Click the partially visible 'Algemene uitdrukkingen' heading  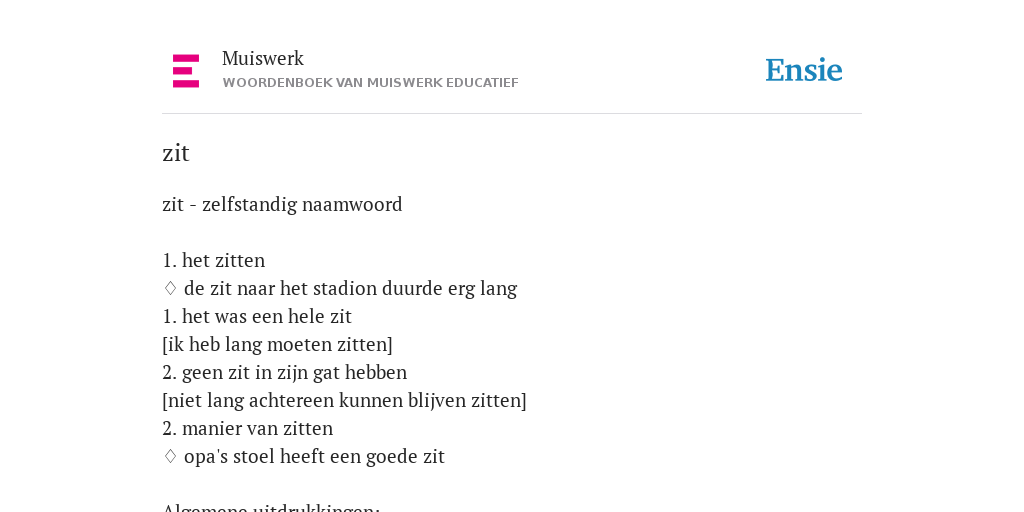coord(271,507)
